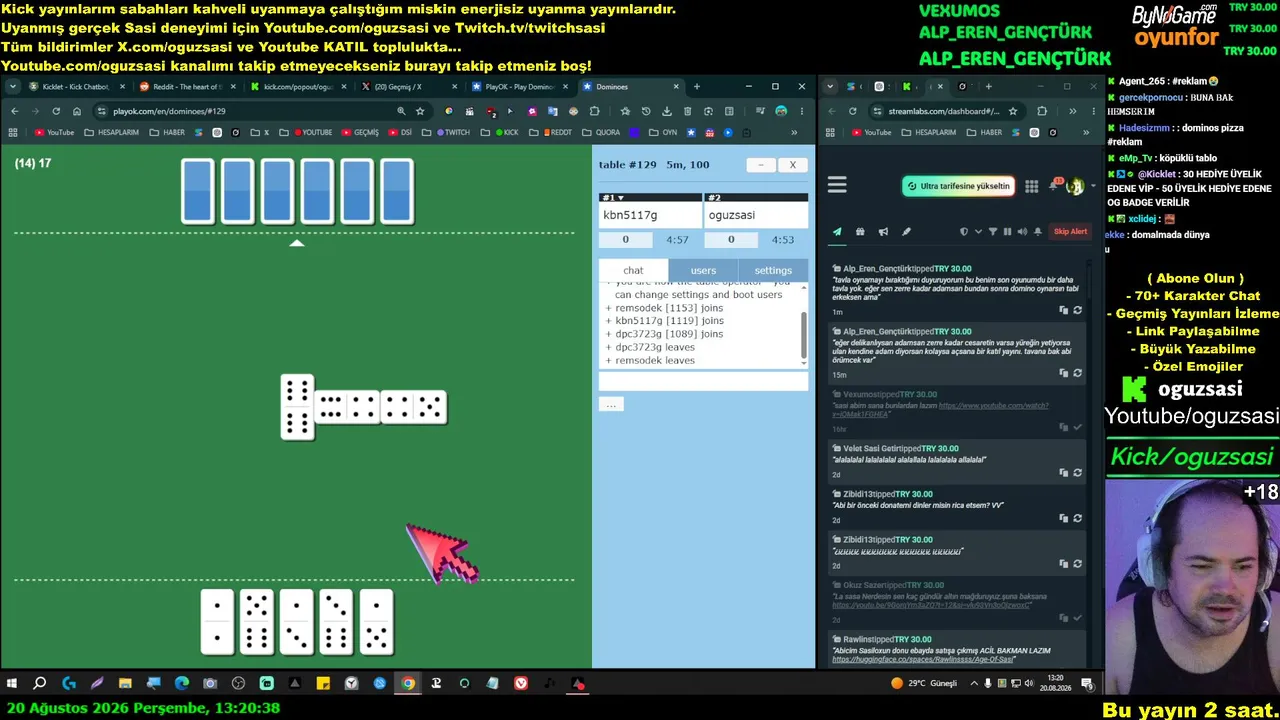Select the paper plane recent events tab
The height and width of the screenshot is (720, 1280).
[x=837, y=232]
